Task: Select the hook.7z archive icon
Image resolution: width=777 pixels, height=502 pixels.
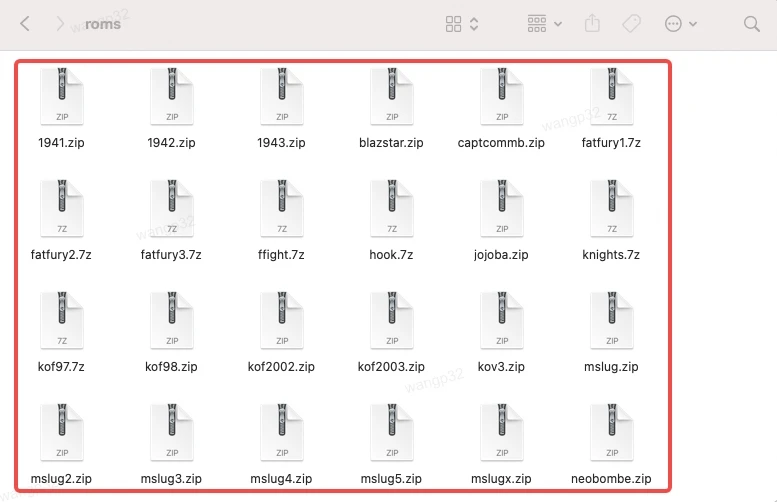Action: tap(392, 208)
